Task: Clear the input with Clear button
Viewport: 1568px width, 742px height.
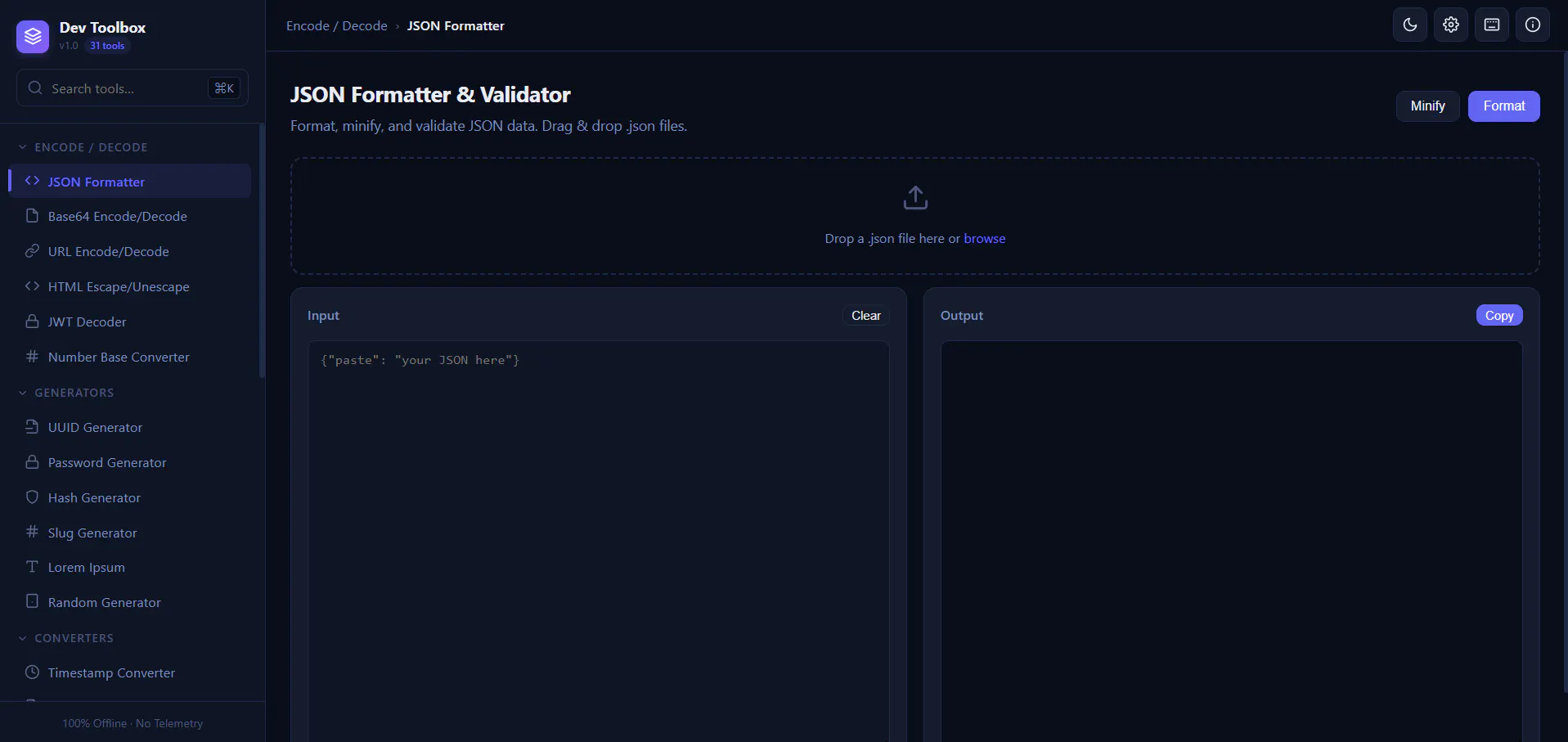Action: [x=865, y=315]
